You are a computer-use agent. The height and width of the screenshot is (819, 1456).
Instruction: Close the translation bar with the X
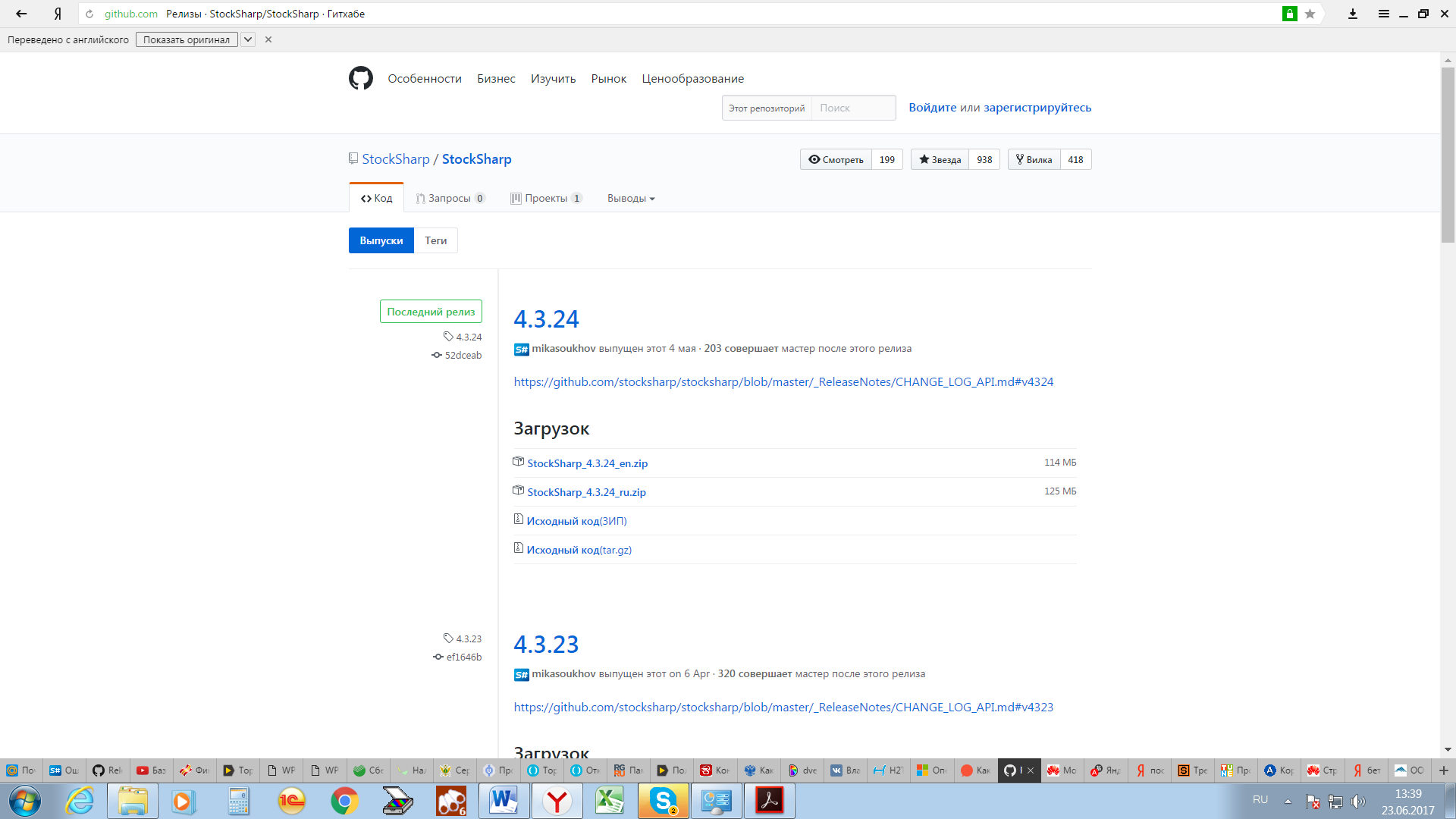268,39
